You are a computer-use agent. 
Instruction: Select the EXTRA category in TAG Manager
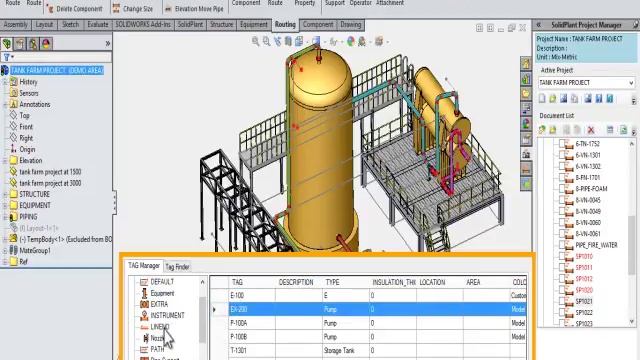[x=159, y=304]
